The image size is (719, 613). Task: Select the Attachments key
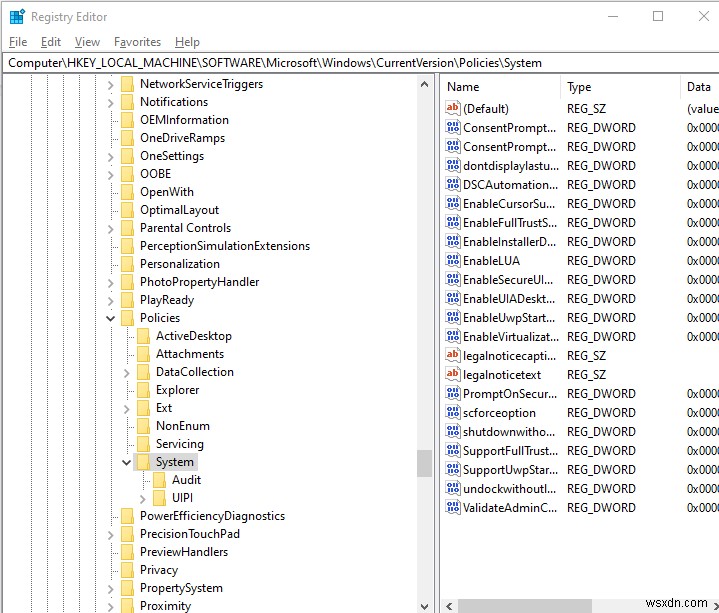point(190,353)
